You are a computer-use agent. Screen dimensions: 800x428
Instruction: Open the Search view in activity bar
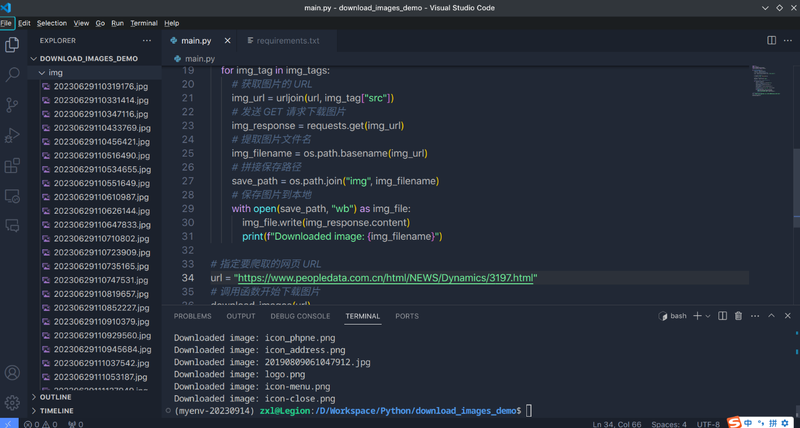pos(13,75)
